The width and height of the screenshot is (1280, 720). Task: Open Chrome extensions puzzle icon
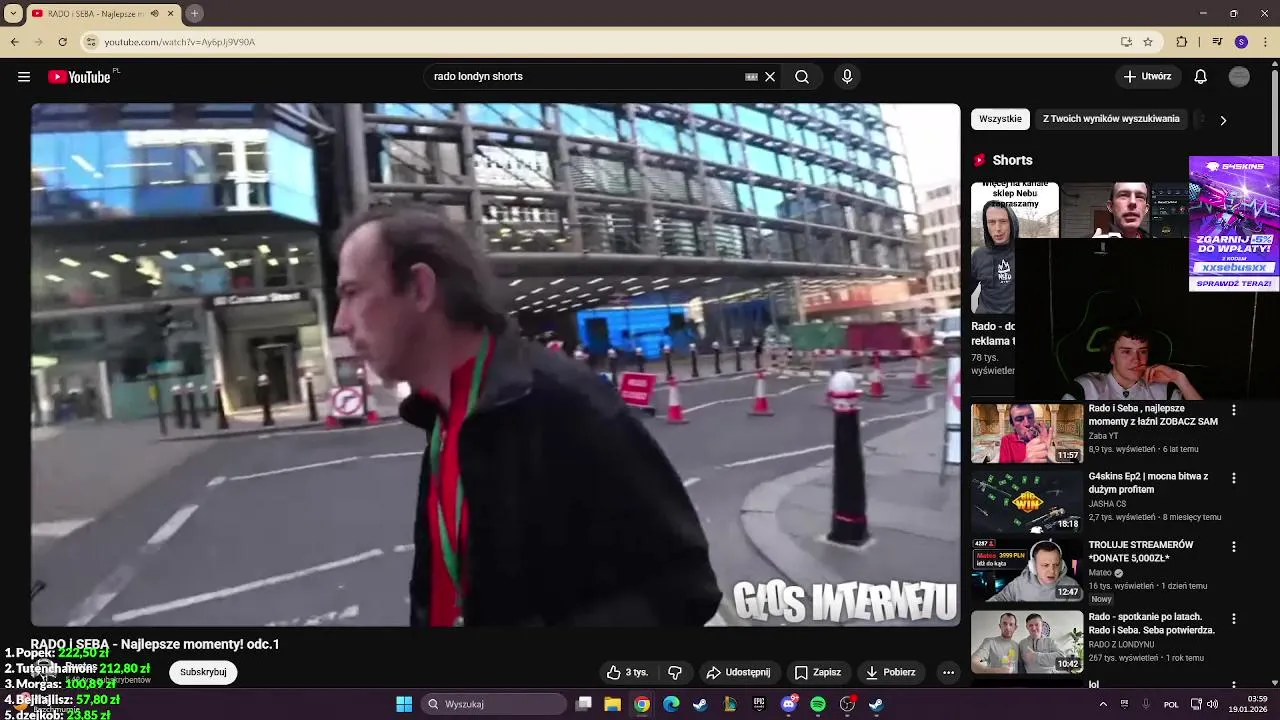[x=1182, y=42]
